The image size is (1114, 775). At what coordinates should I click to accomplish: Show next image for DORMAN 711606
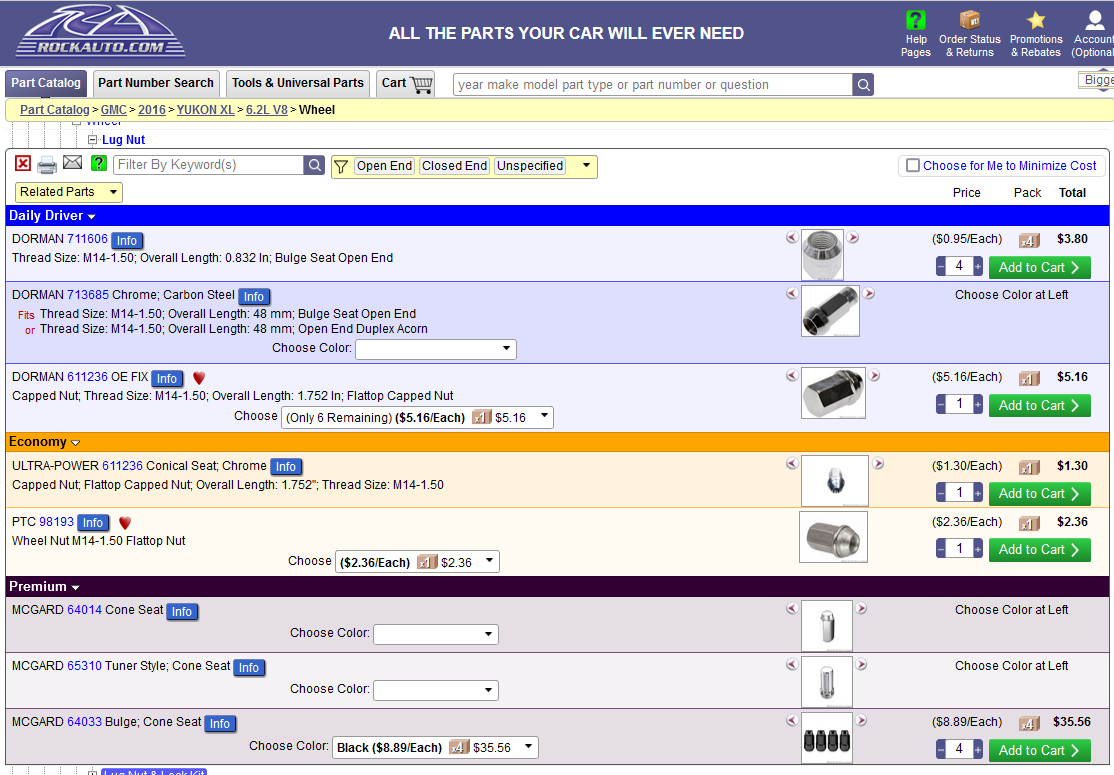853,237
